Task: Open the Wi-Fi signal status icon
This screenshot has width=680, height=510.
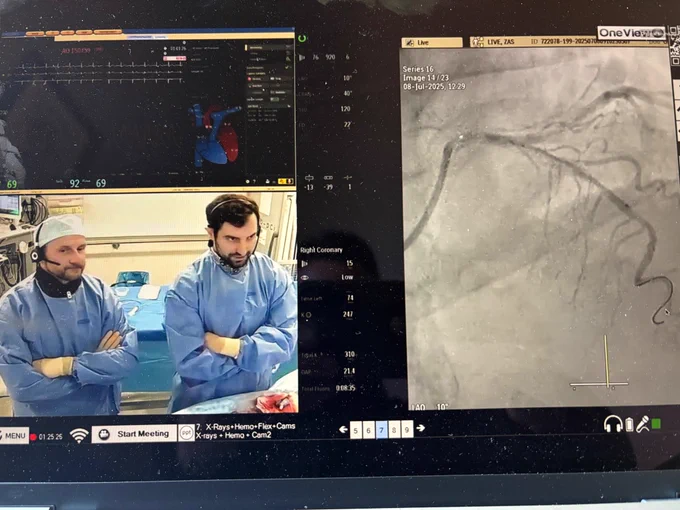Action: (x=79, y=435)
